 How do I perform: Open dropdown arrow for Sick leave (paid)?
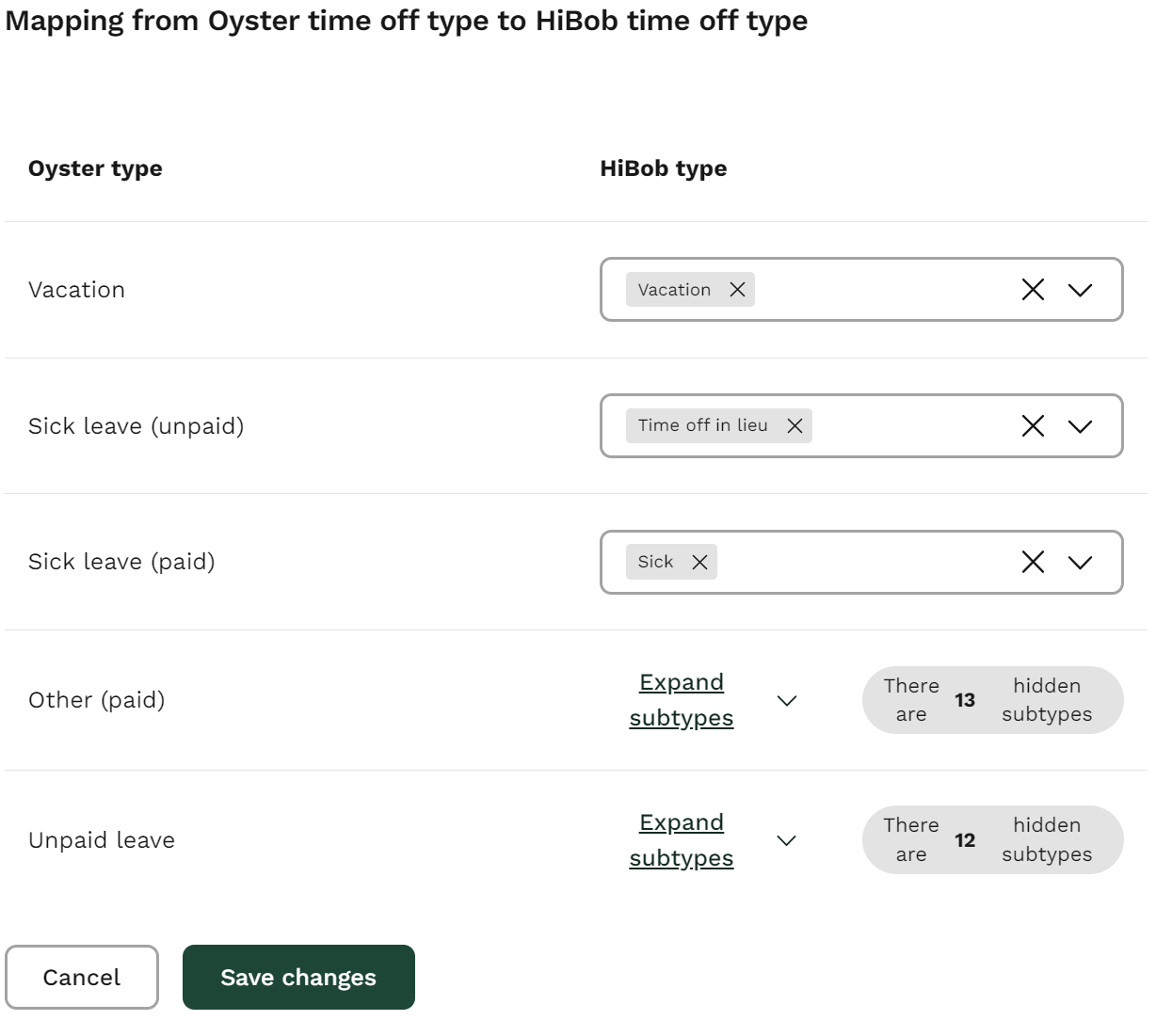click(1080, 563)
